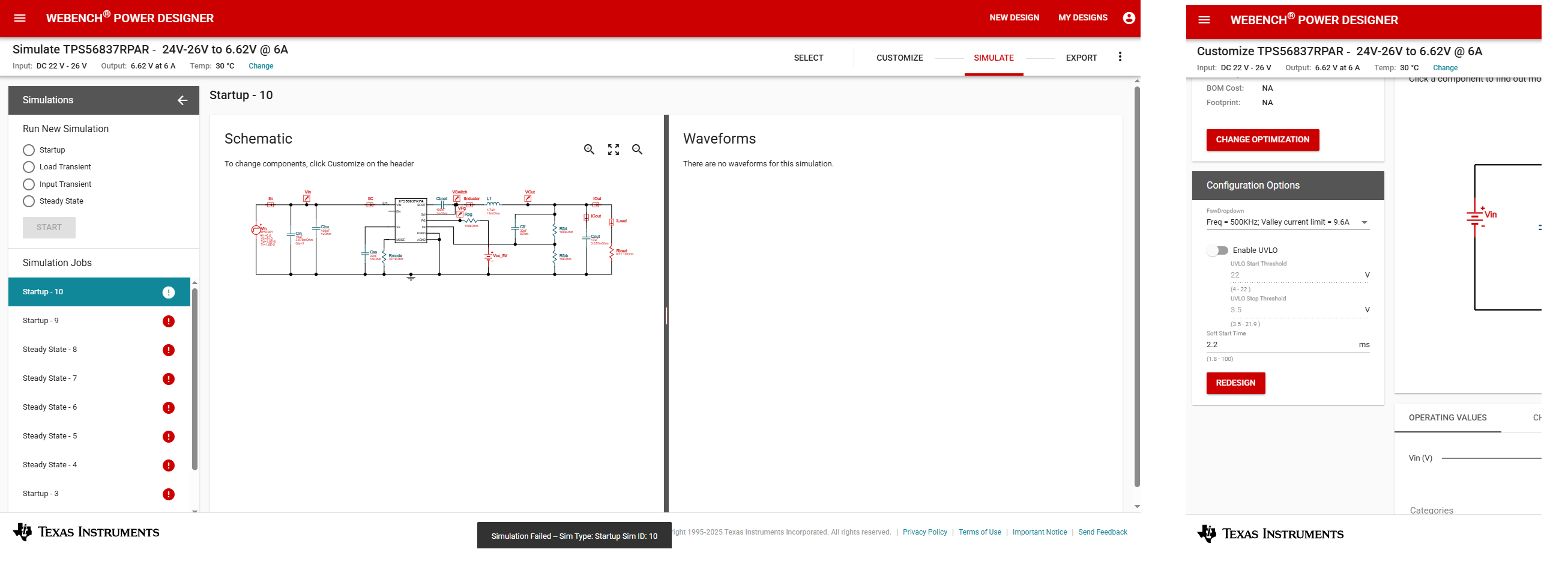Click the error icon for Startup - 9
Image resolution: width=1568 pixels, height=567 pixels.
(x=169, y=321)
